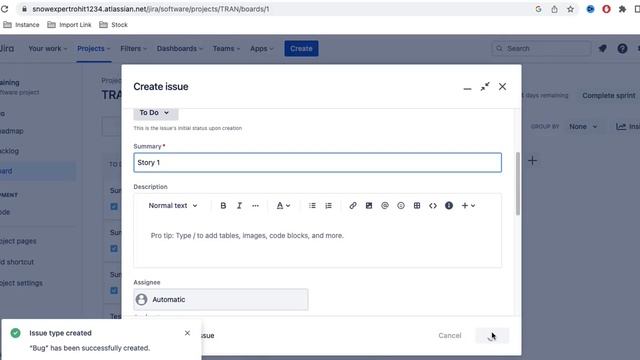
Task: Add a link in description
Action: click(x=353, y=206)
